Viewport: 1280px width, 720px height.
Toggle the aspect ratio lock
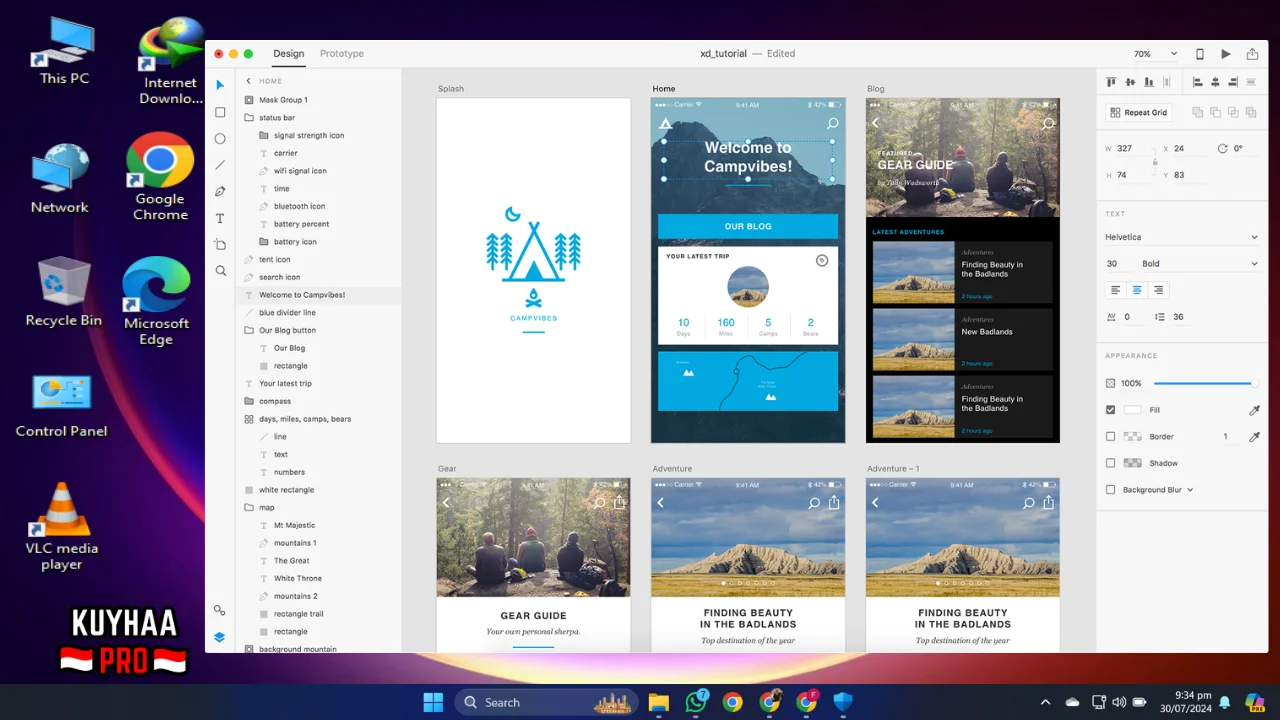pyautogui.click(x=1155, y=161)
